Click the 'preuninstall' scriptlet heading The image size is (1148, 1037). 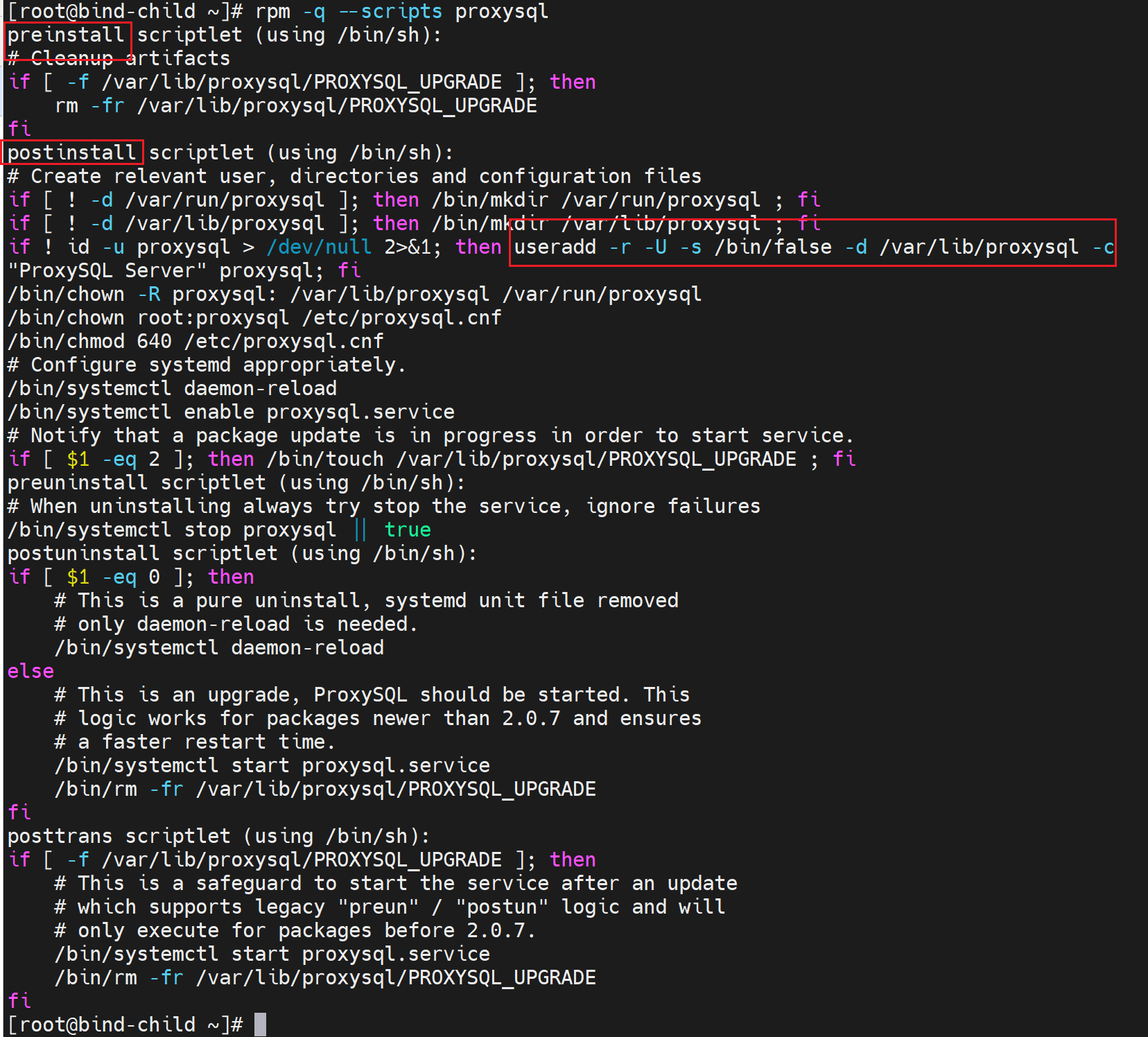pos(78,483)
